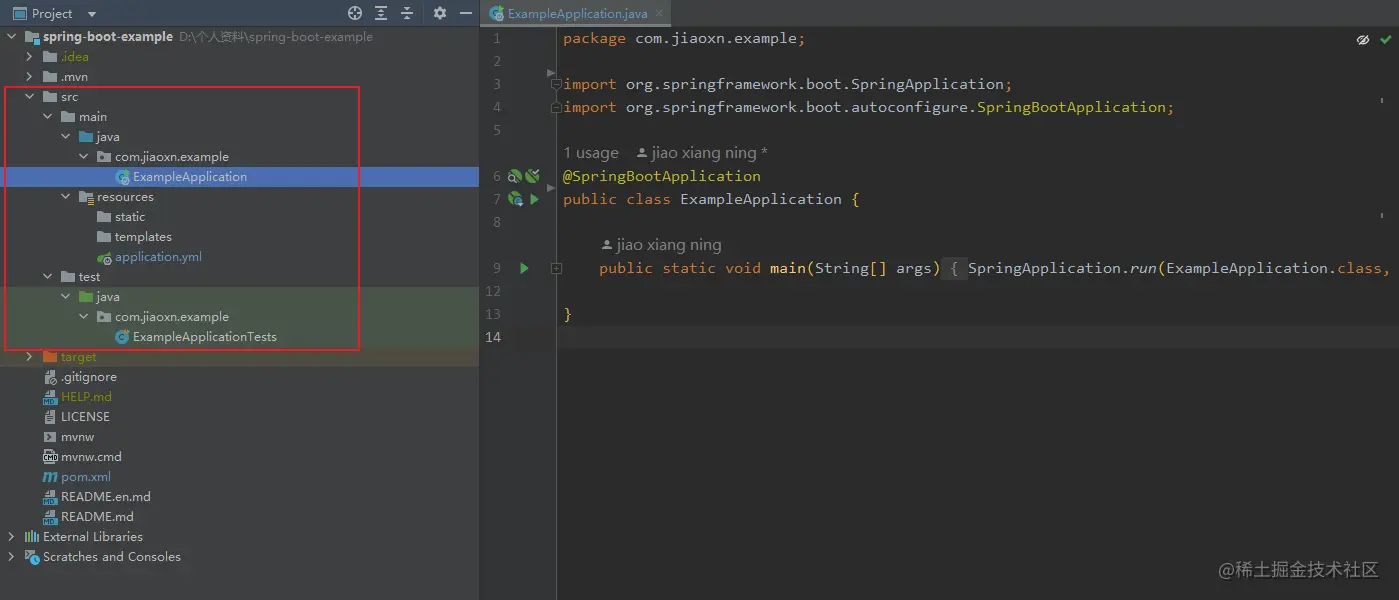The image size is (1399, 600).
Task: Click the ExampleApplicationTests class icon
Action: click(122, 337)
